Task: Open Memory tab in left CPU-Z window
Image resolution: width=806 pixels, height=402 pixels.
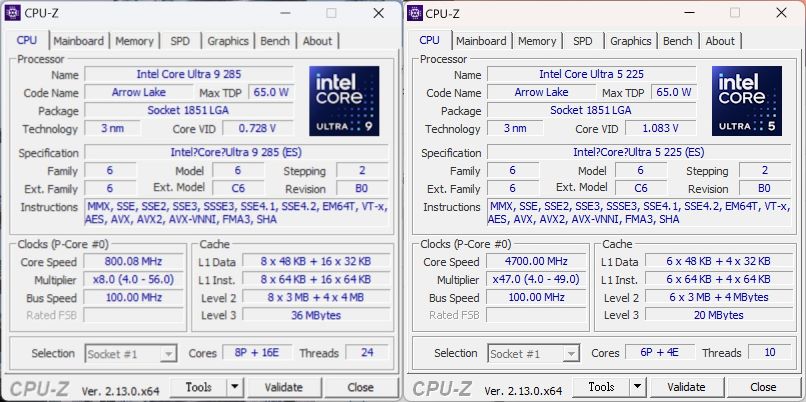Action: point(134,41)
